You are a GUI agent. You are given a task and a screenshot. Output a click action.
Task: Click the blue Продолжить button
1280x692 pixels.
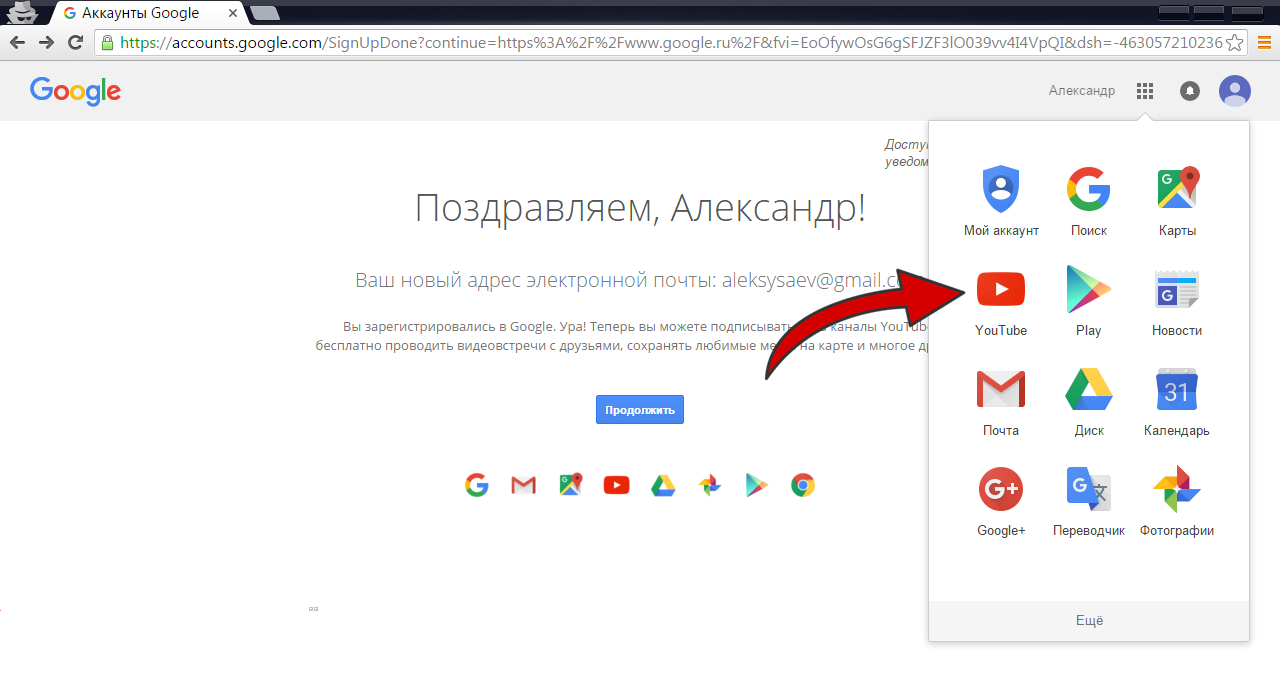point(640,410)
